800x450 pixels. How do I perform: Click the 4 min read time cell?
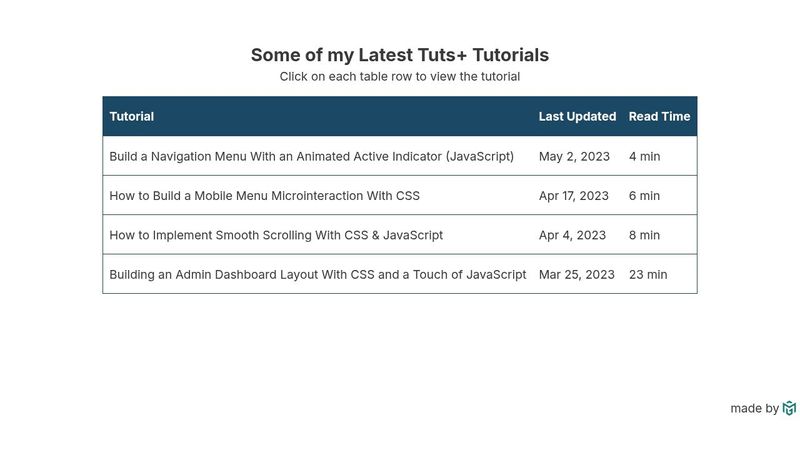(x=644, y=156)
